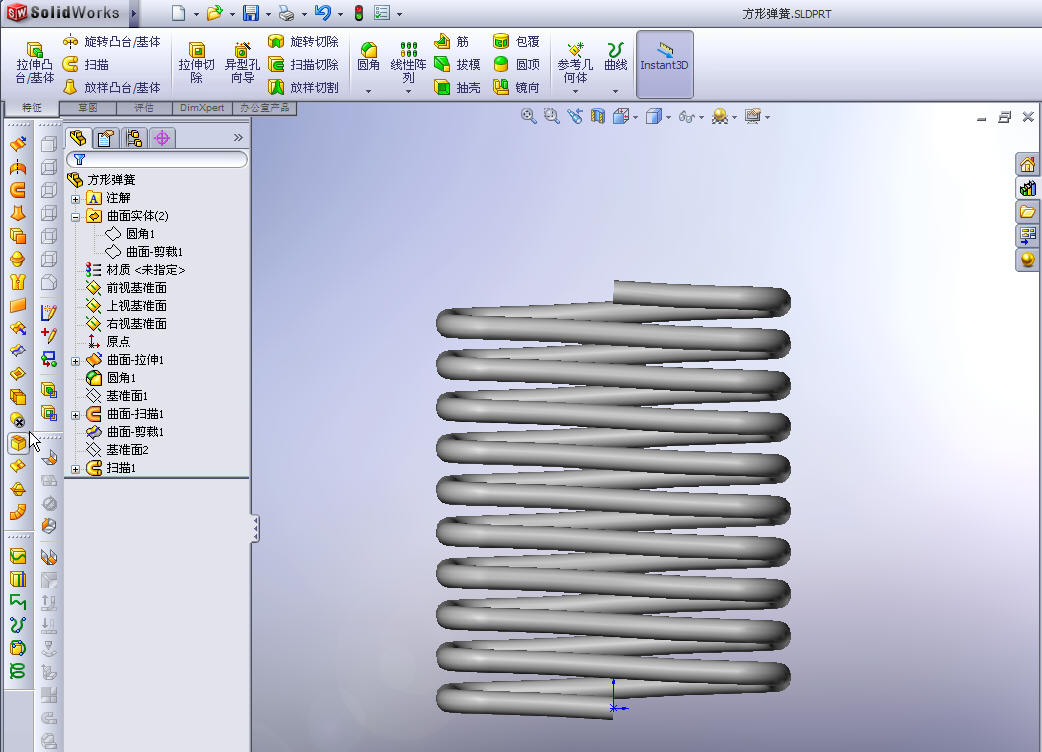Expand the 注解 (Annotations) tree node
Image resolution: width=1042 pixels, height=752 pixels.
pyautogui.click(x=76, y=199)
